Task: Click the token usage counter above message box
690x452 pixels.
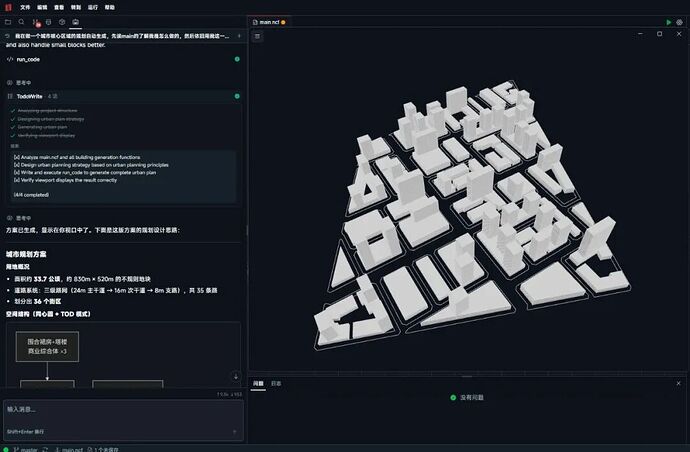Action: [229, 394]
